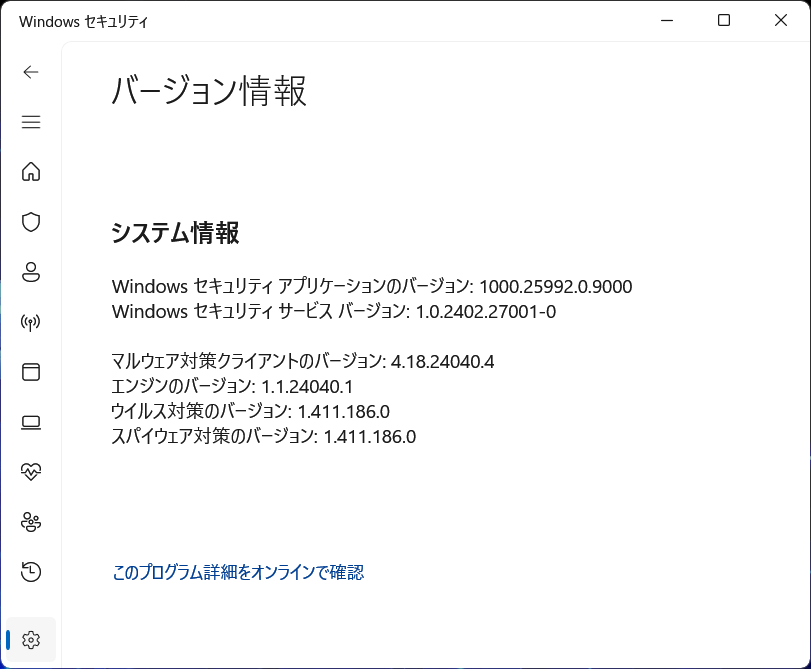Go back with the back arrow

tap(31, 72)
